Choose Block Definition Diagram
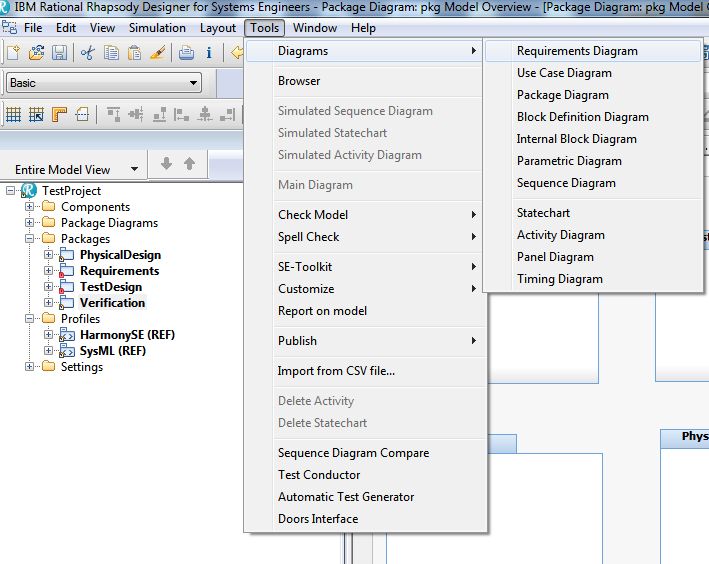The width and height of the screenshot is (709, 564). [593, 117]
